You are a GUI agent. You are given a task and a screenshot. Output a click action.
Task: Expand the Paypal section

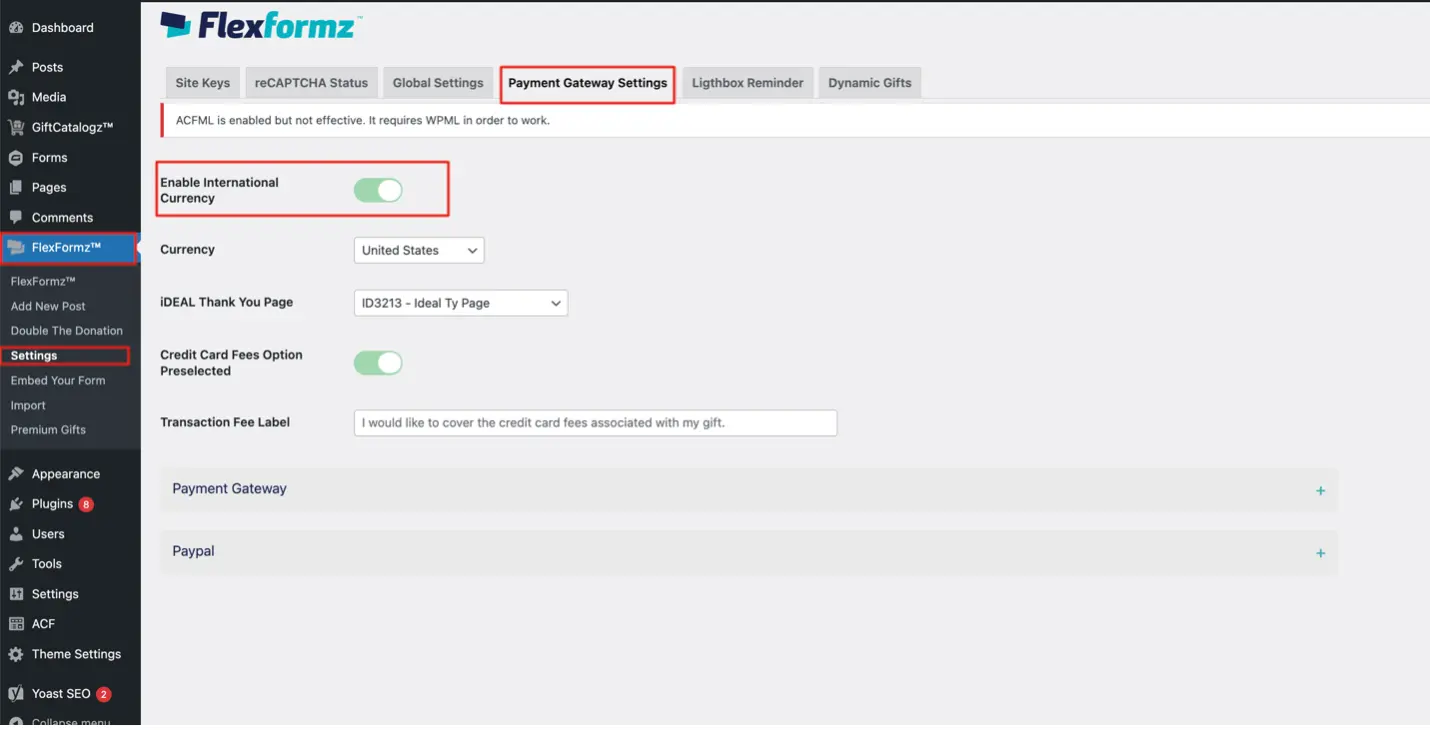tap(1320, 553)
